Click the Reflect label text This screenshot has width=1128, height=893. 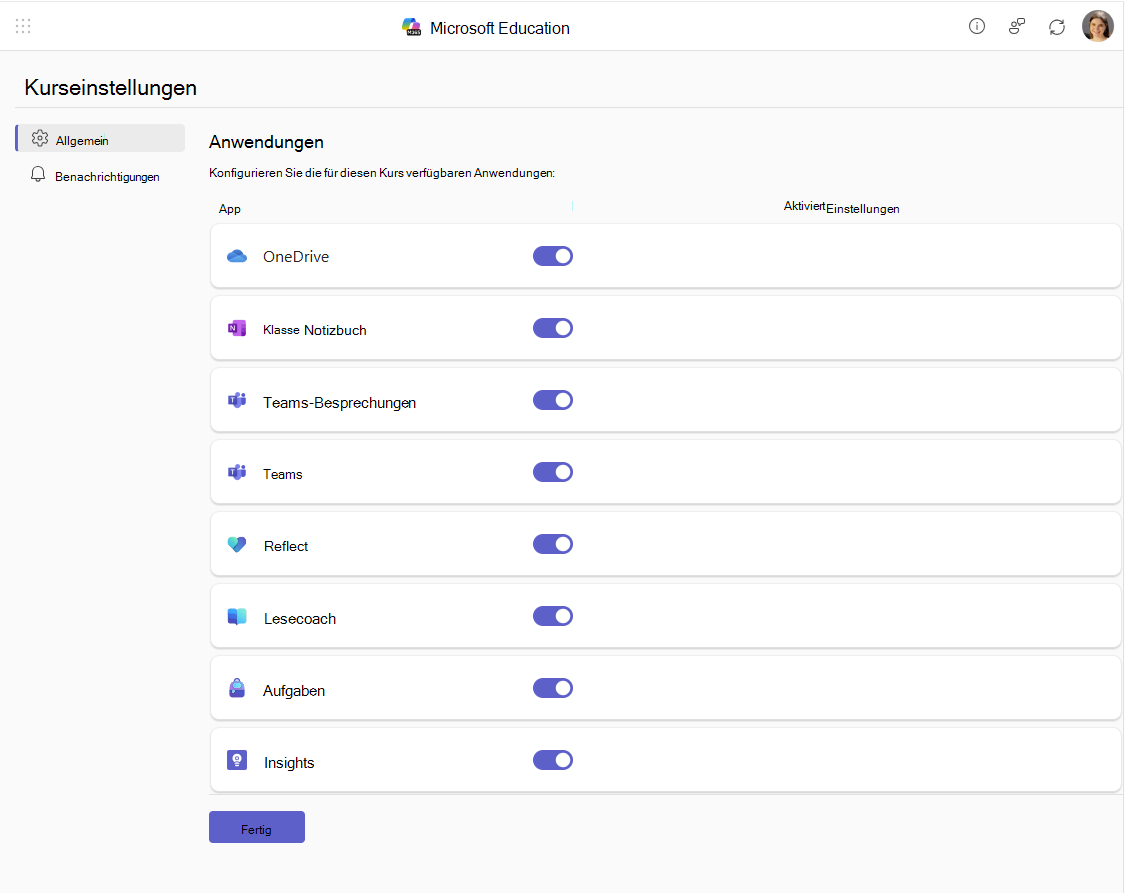click(286, 546)
